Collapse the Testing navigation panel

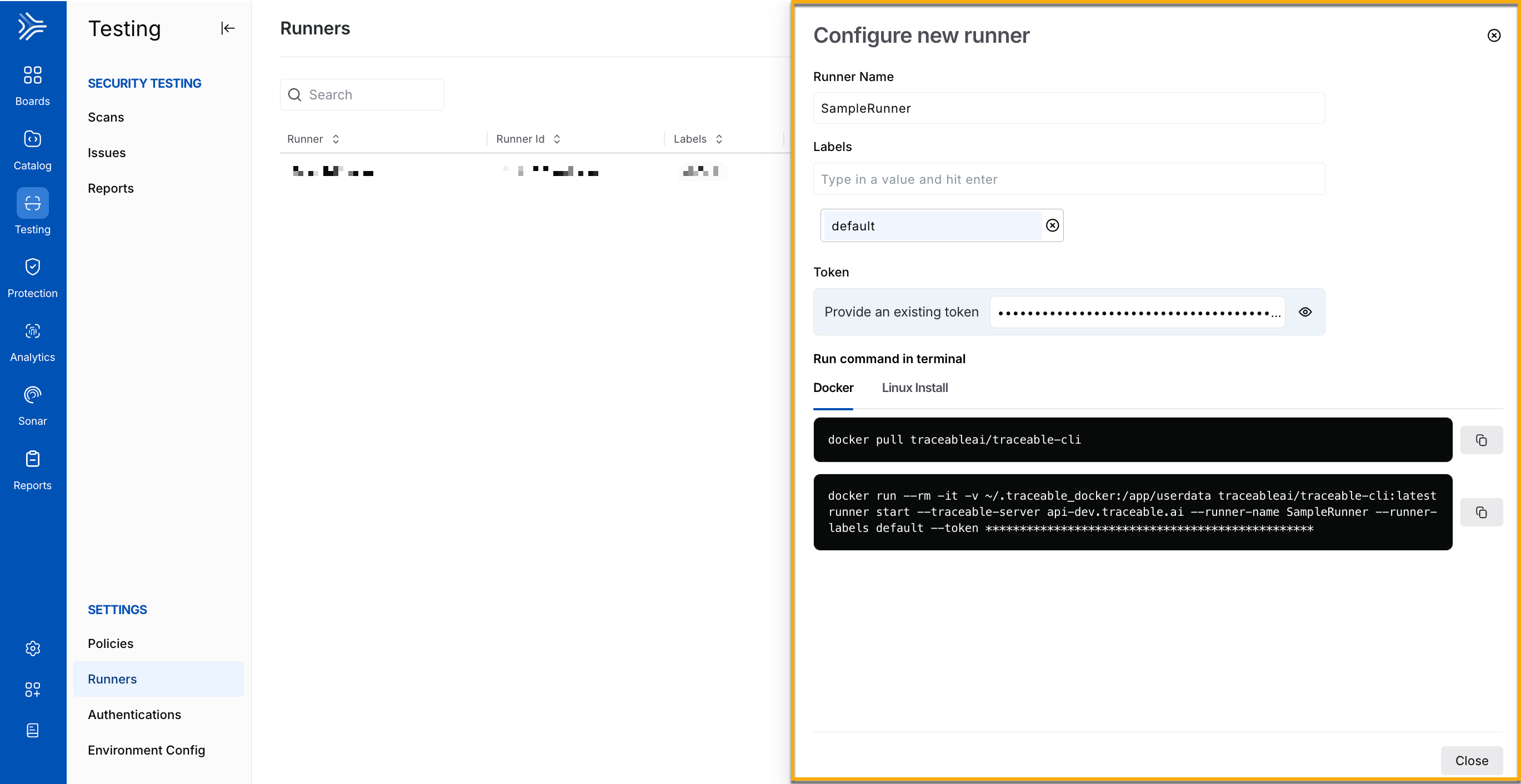[227, 28]
